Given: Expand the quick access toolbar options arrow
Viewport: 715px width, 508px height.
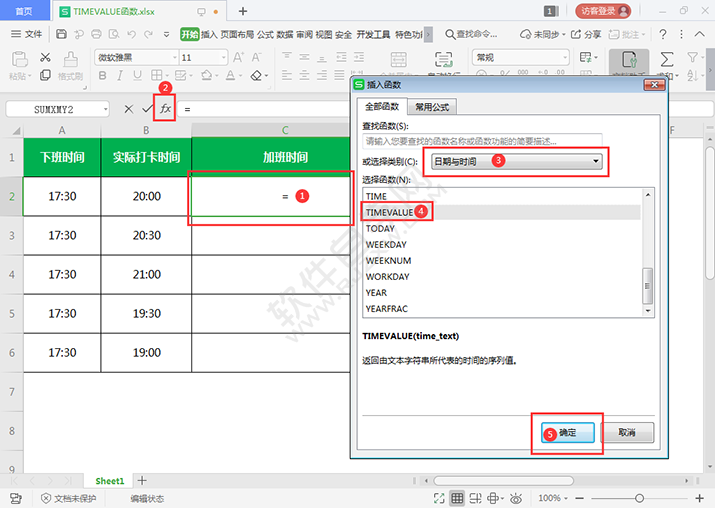Looking at the screenshot, I should point(166,34).
